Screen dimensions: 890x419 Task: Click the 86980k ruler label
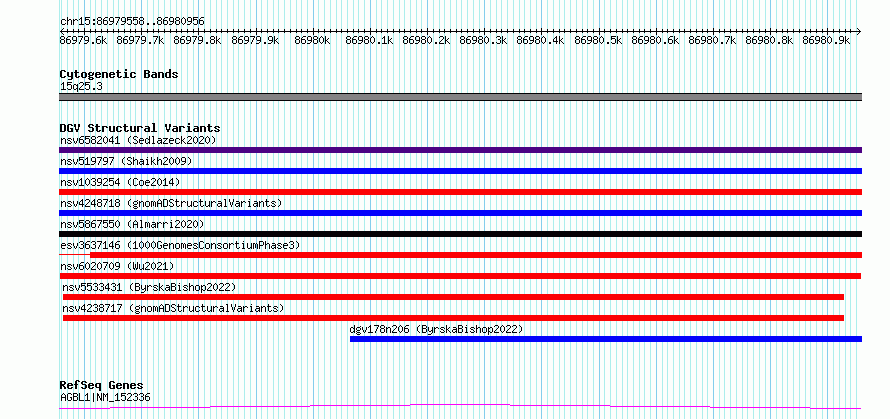pyautogui.click(x=312, y=40)
